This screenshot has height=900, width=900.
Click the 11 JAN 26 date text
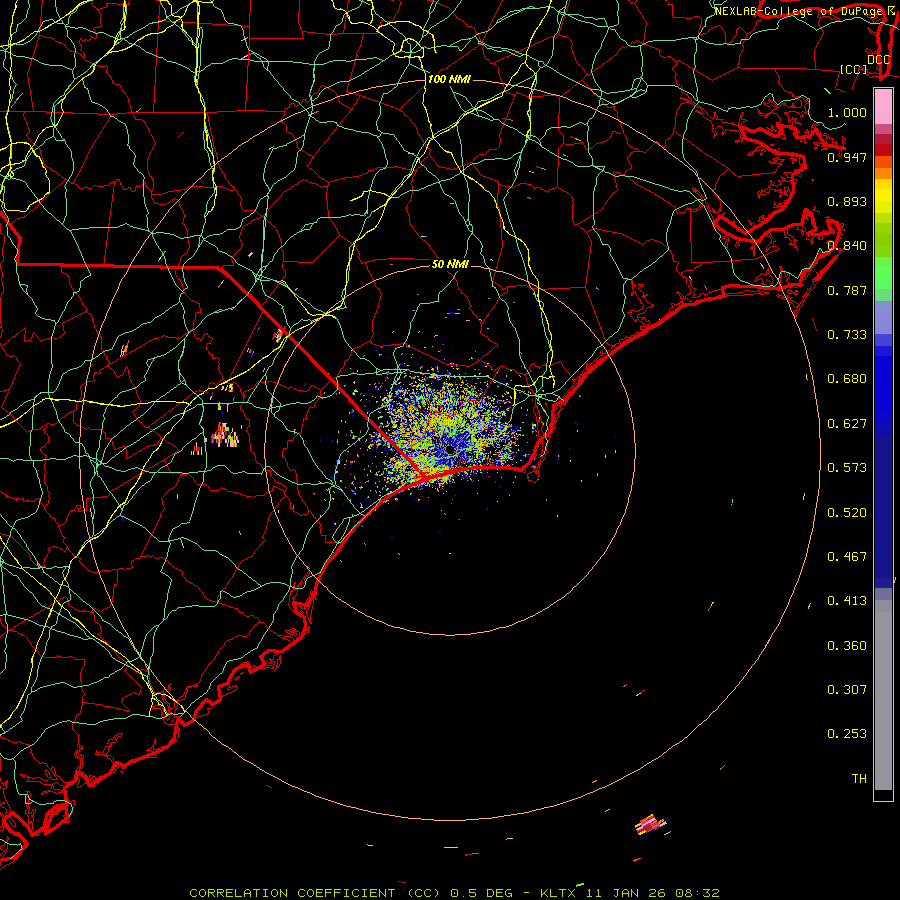pyautogui.click(x=626, y=893)
